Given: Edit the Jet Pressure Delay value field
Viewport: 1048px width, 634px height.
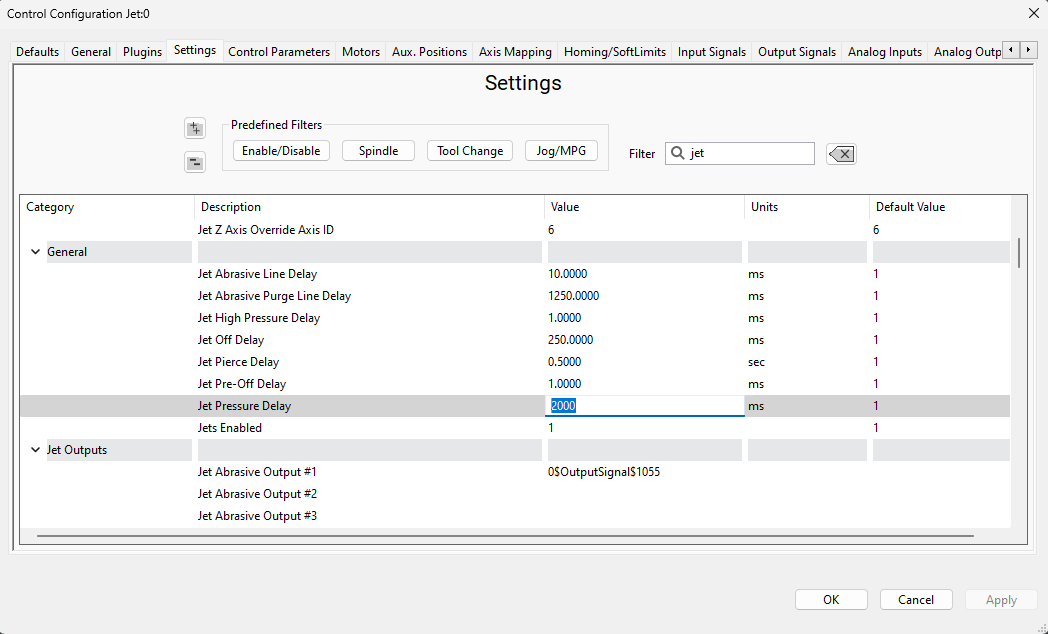Looking at the screenshot, I should click(644, 406).
